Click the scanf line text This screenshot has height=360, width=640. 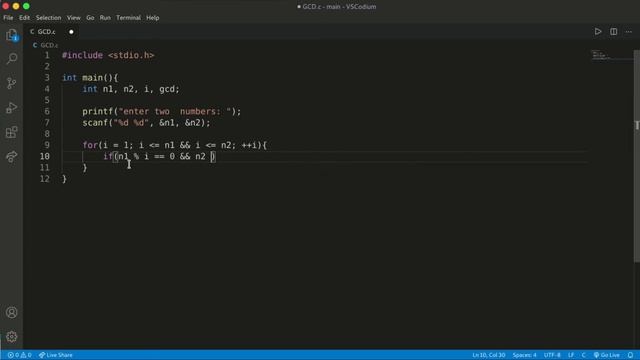click(146, 123)
